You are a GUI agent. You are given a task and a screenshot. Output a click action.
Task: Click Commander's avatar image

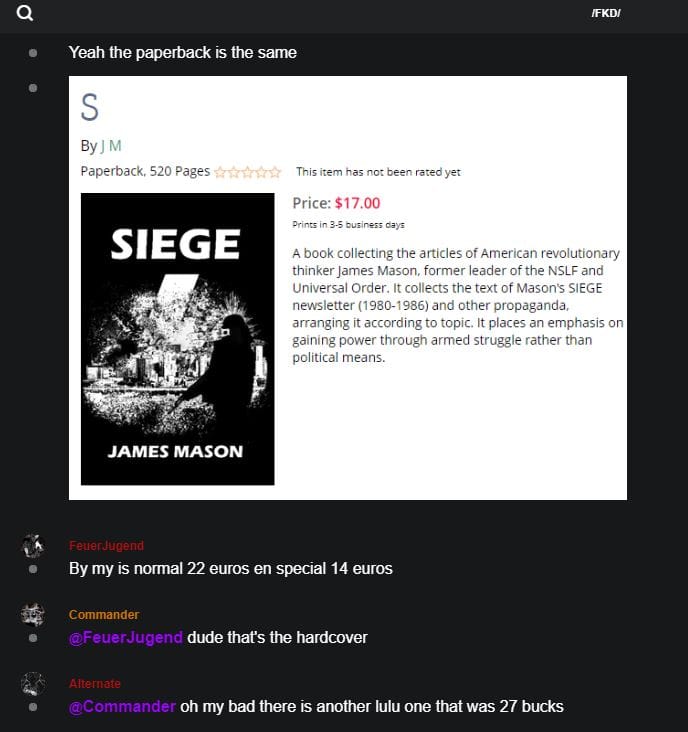(x=33, y=614)
